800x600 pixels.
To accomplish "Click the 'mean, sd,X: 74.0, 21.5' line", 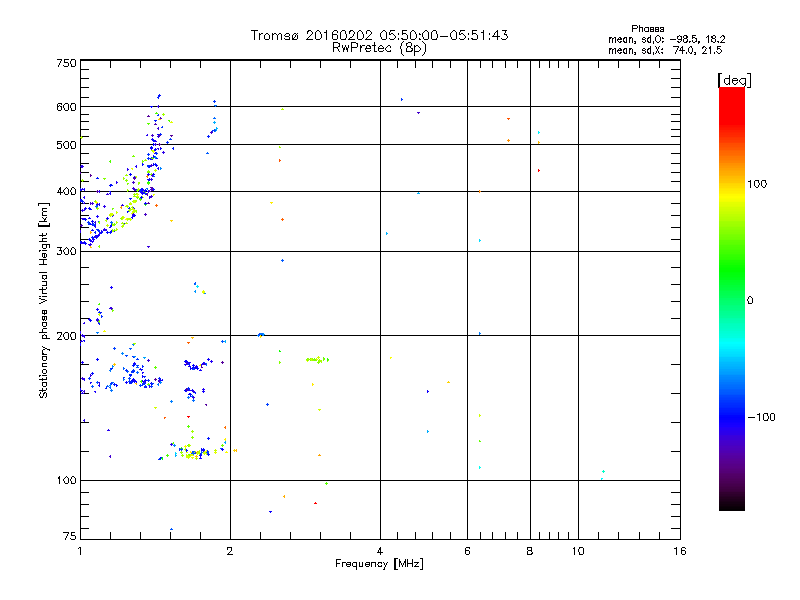I will point(665,50).
